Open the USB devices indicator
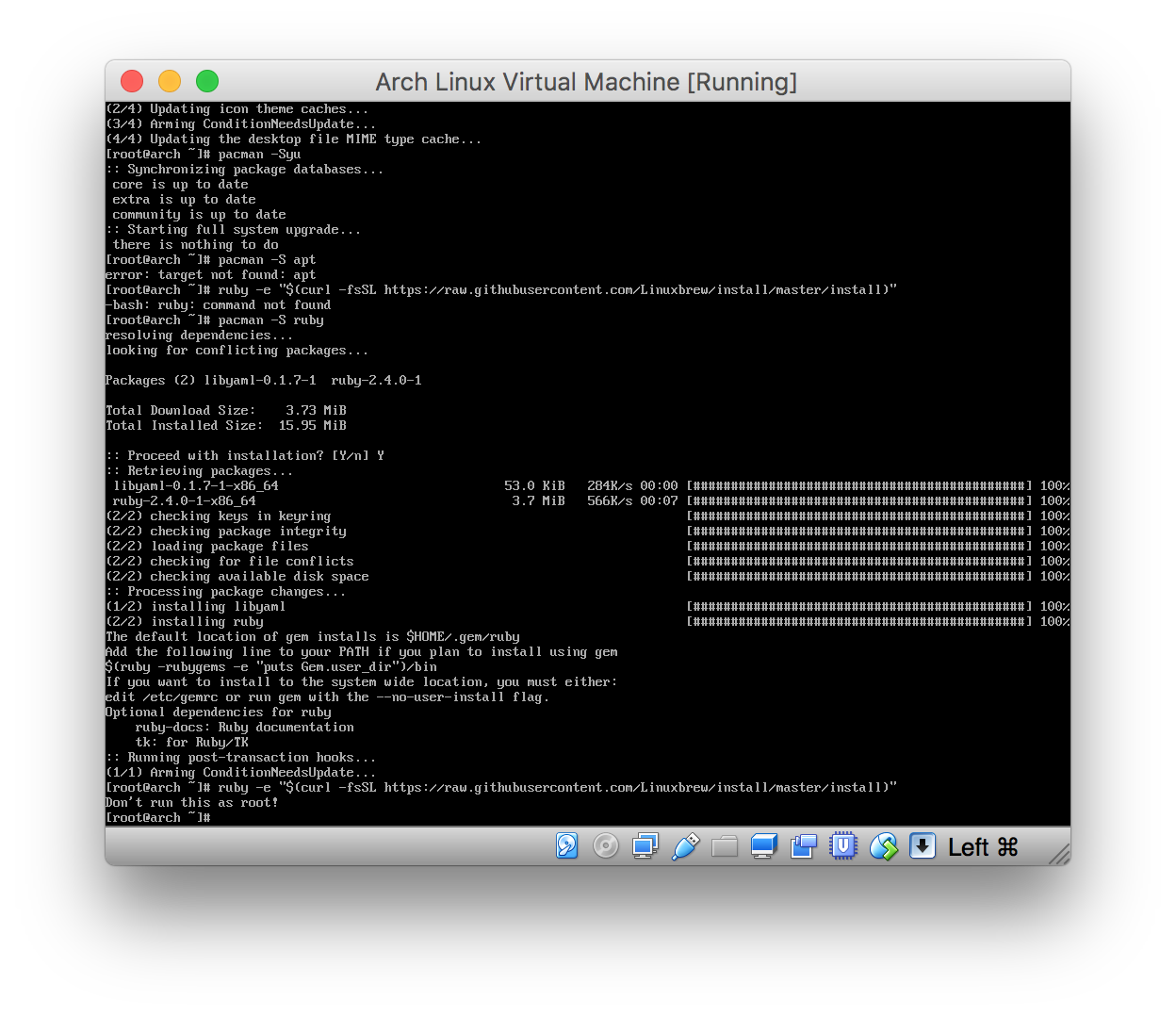This screenshot has width=1176, height=1016. (x=685, y=846)
